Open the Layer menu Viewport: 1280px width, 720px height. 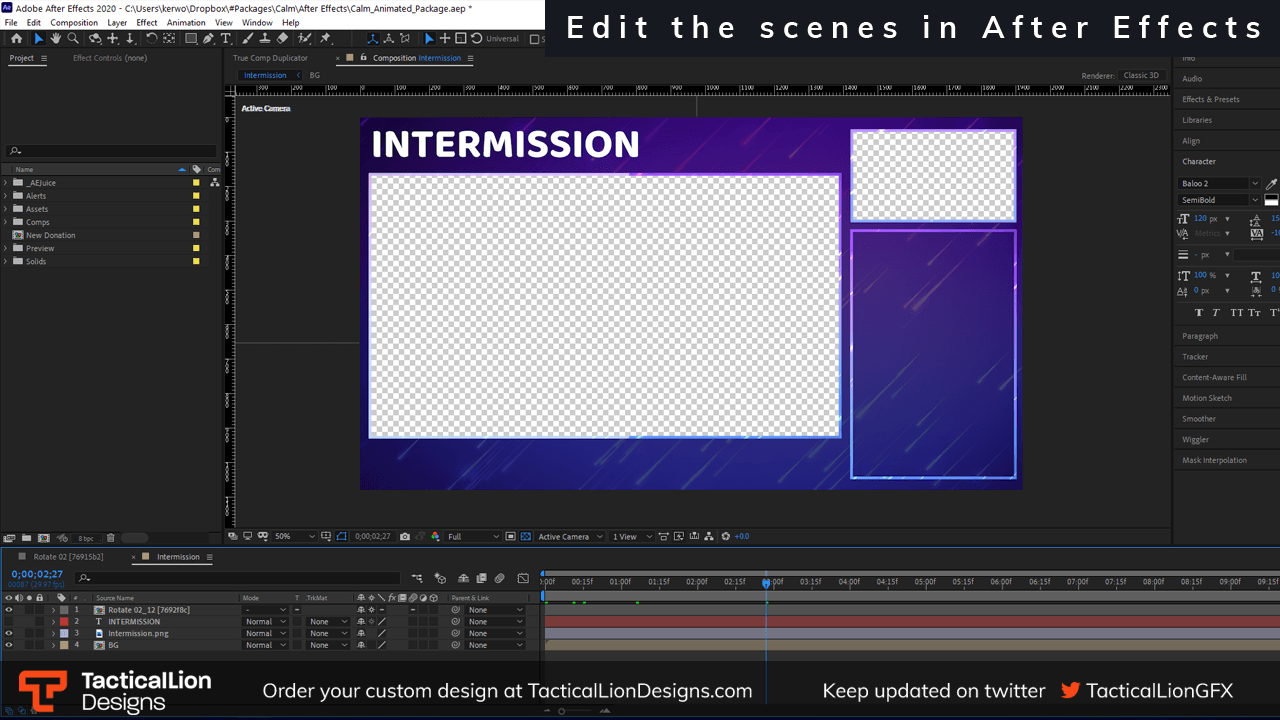coord(117,22)
